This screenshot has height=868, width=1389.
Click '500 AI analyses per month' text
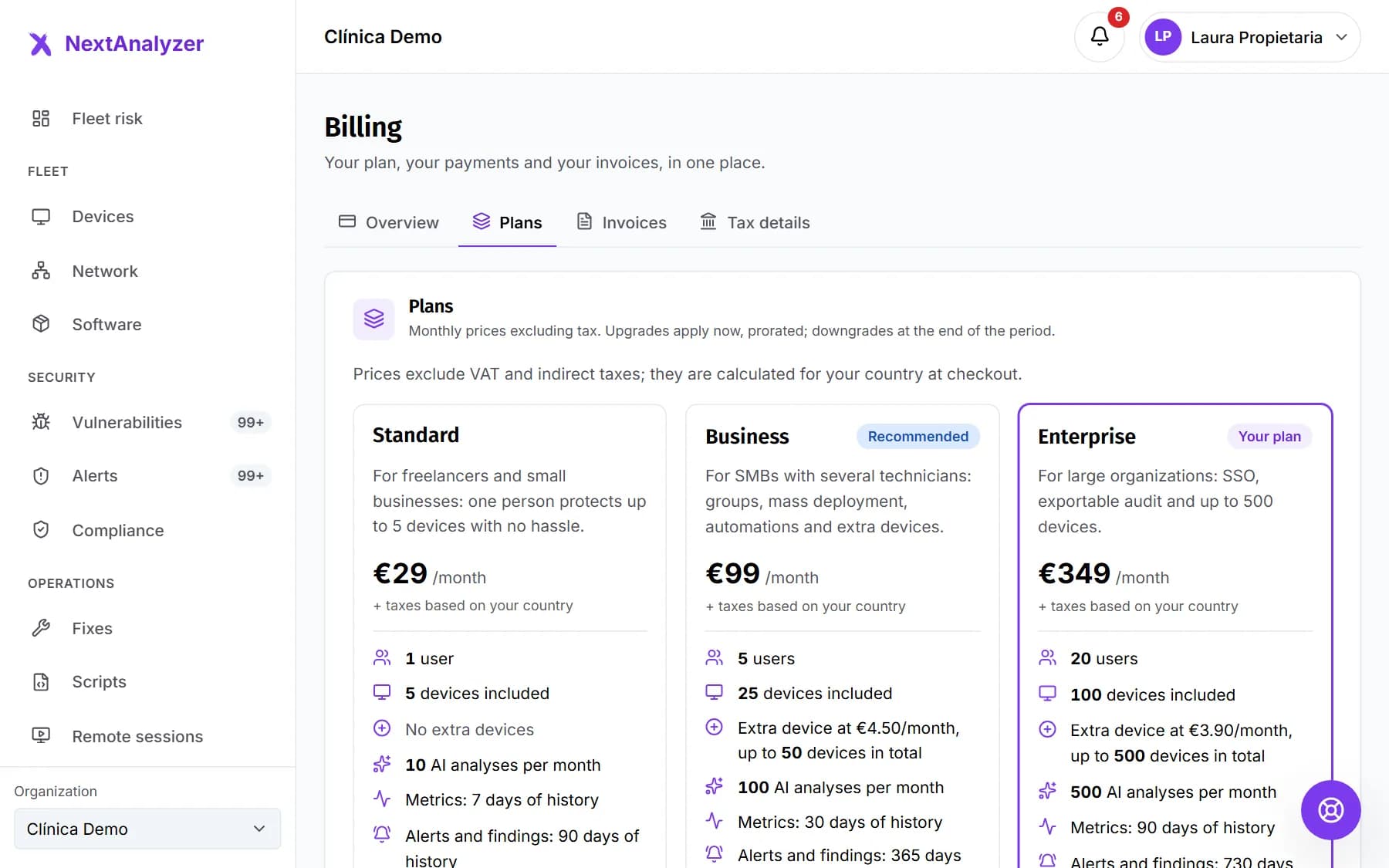(x=1173, y=792)
